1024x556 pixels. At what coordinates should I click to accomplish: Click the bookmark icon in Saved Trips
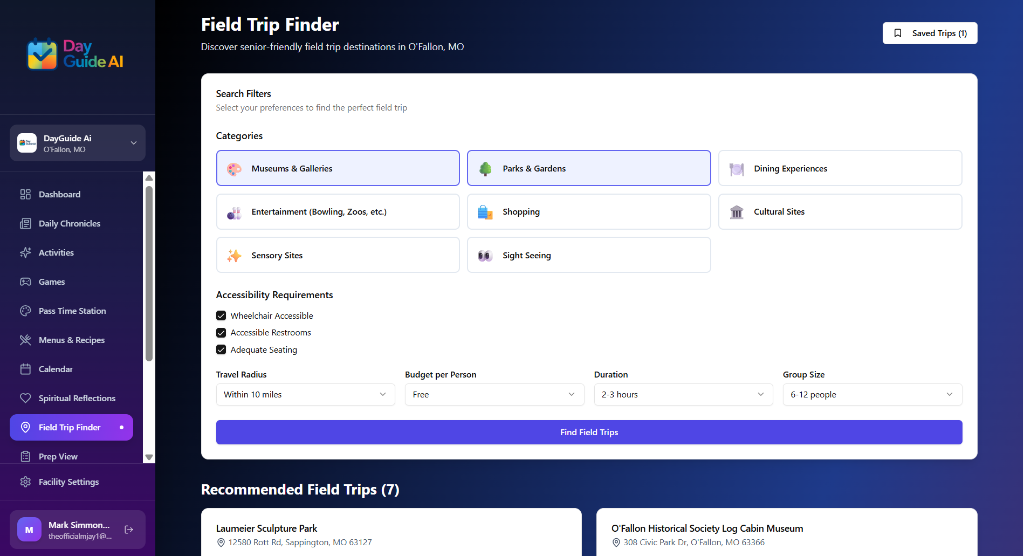click(898, 33)
